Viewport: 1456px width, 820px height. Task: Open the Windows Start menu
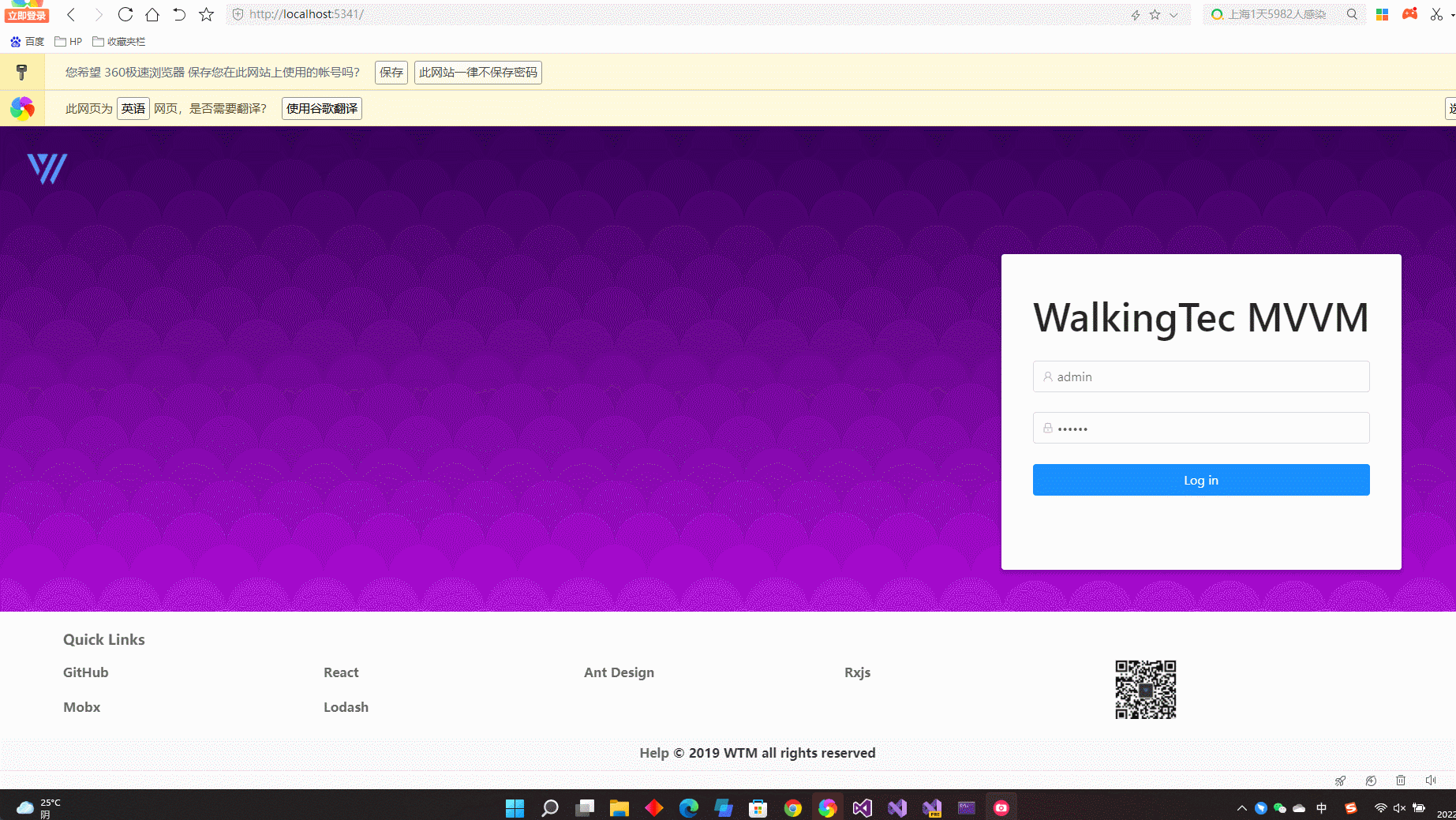point(515,808)
